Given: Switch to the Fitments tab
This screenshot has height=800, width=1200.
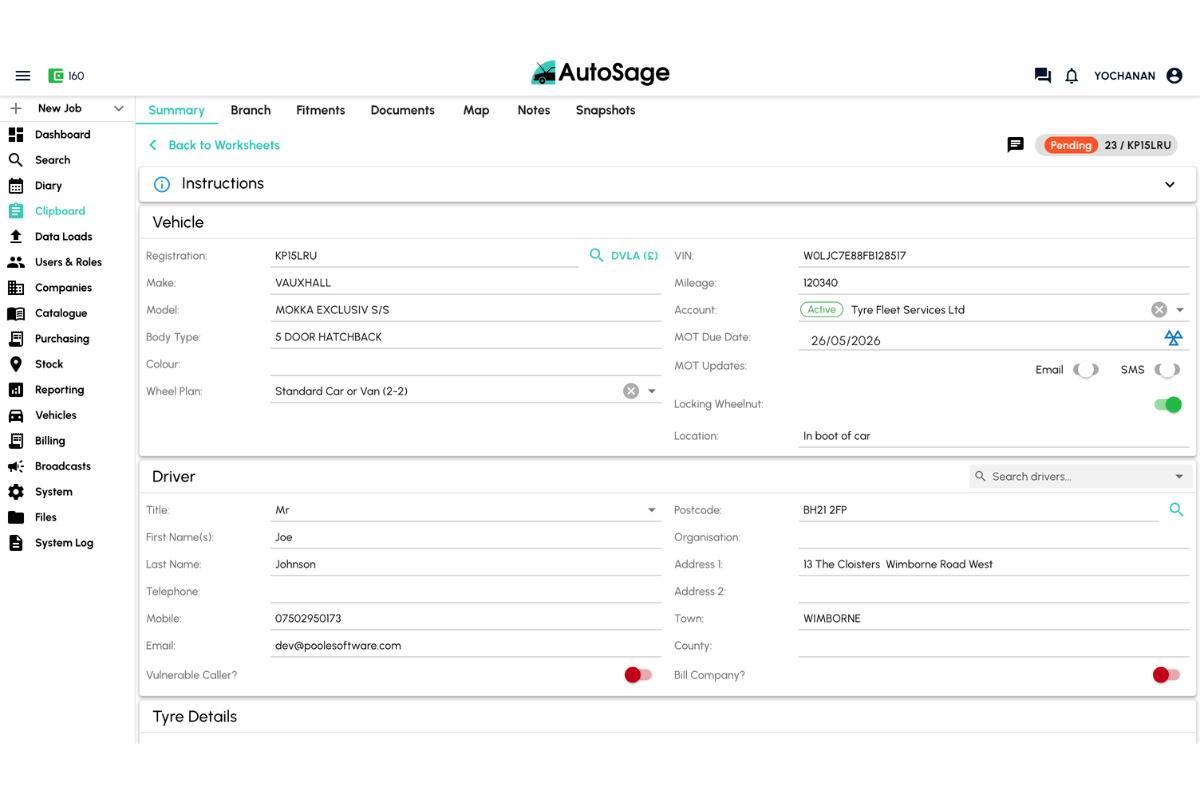Looking at the screenshot, I should tap(320, 110).
